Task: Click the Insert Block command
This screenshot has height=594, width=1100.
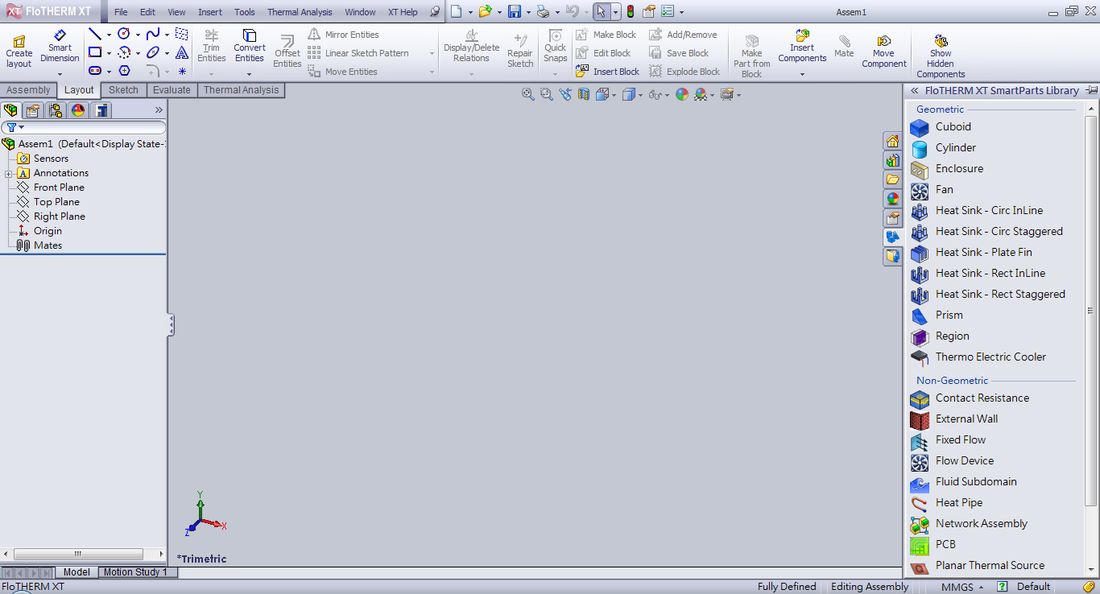Action: (x=608, y=72)
